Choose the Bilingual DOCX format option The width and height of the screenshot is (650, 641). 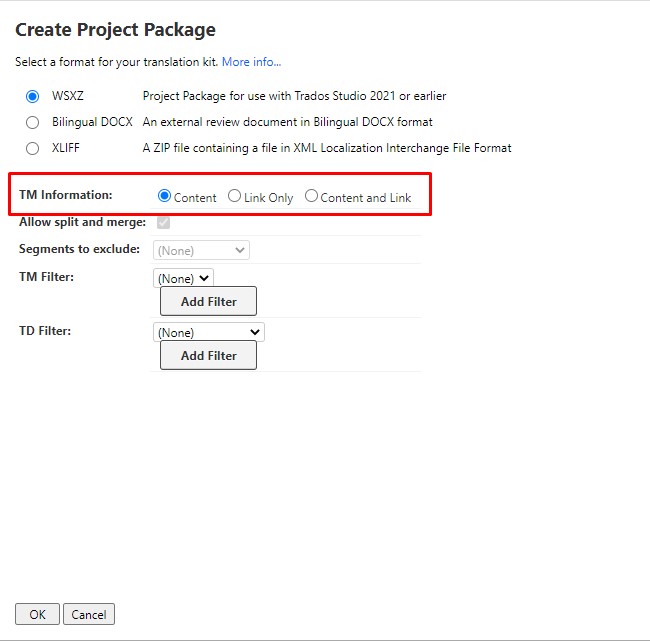tap(33, 122)
